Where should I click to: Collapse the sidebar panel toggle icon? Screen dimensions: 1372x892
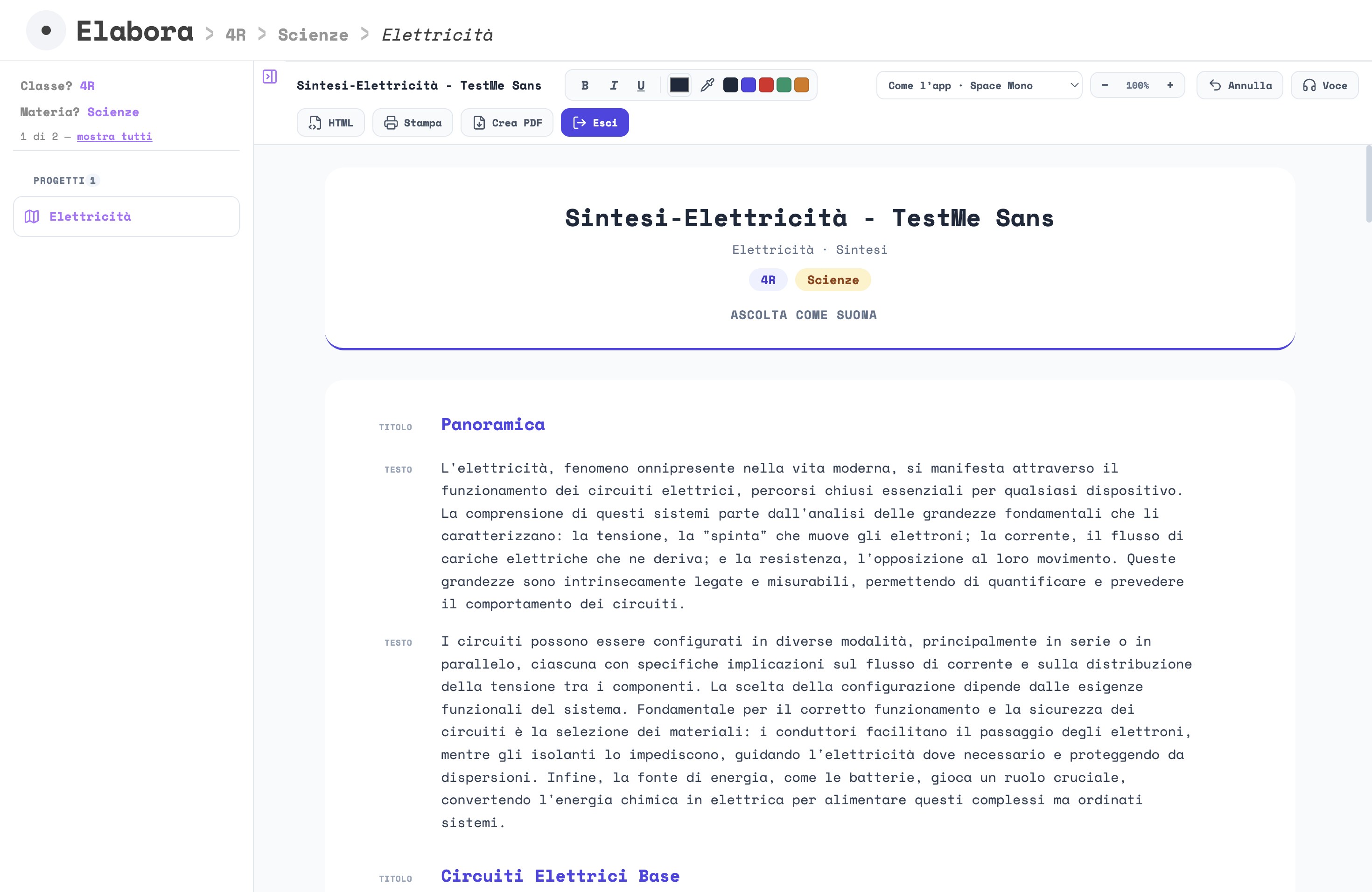click(270, 77)
